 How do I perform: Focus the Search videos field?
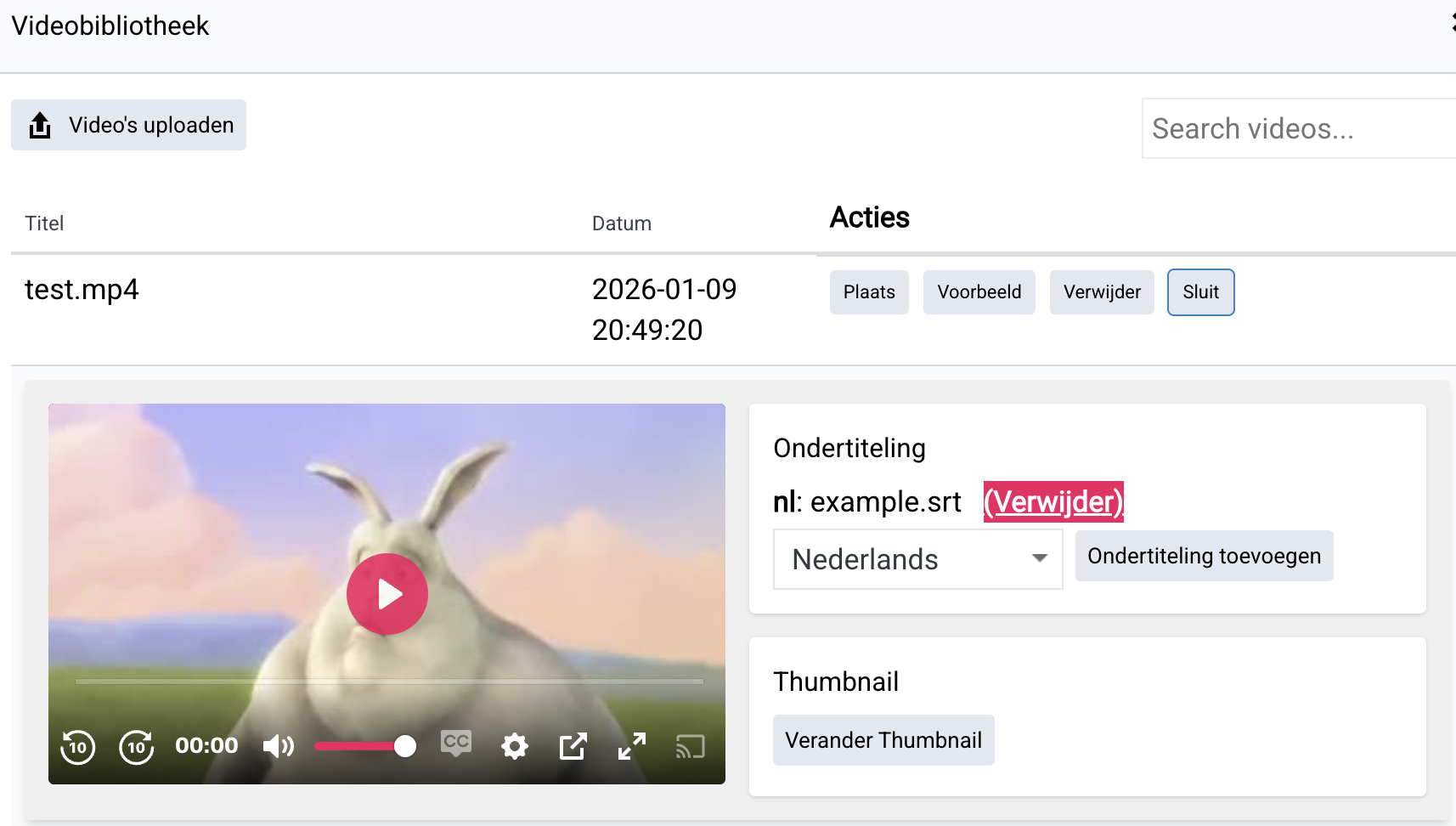[1299, 128]
